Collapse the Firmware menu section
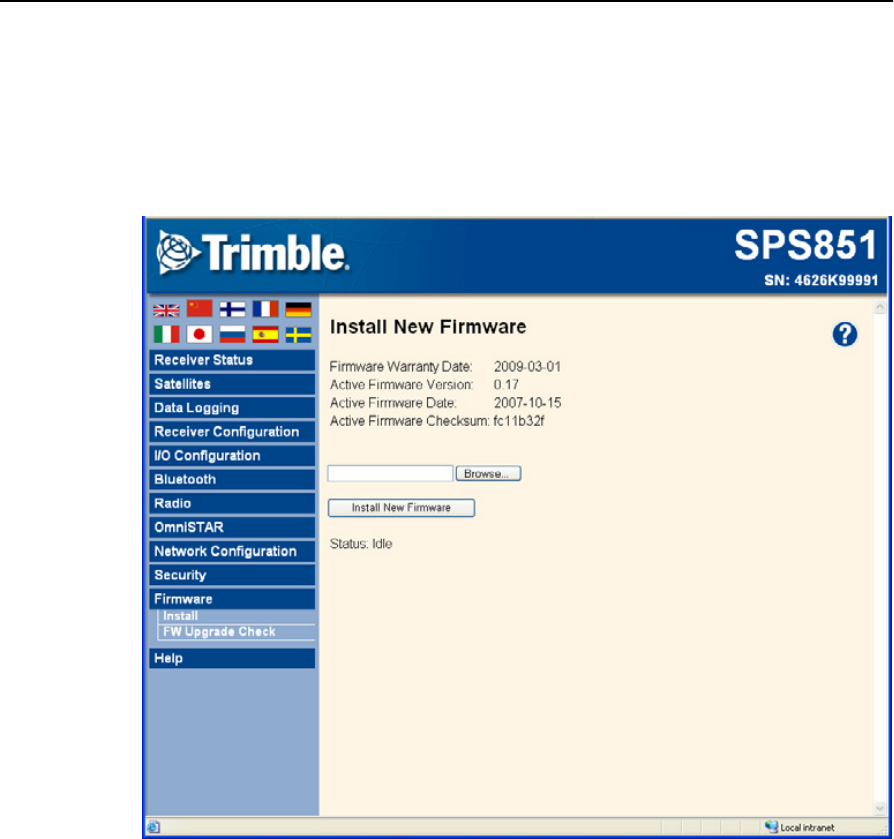 tap(232, 600)
